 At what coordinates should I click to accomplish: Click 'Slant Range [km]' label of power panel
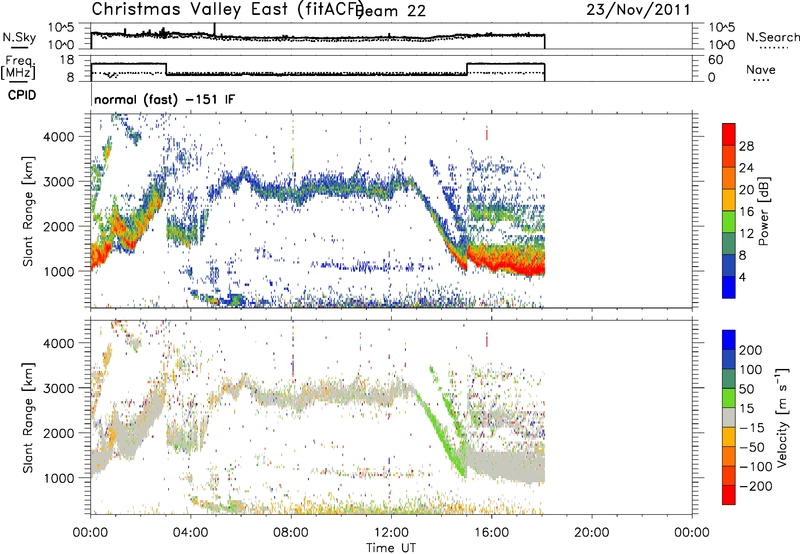tap(28, 211)
